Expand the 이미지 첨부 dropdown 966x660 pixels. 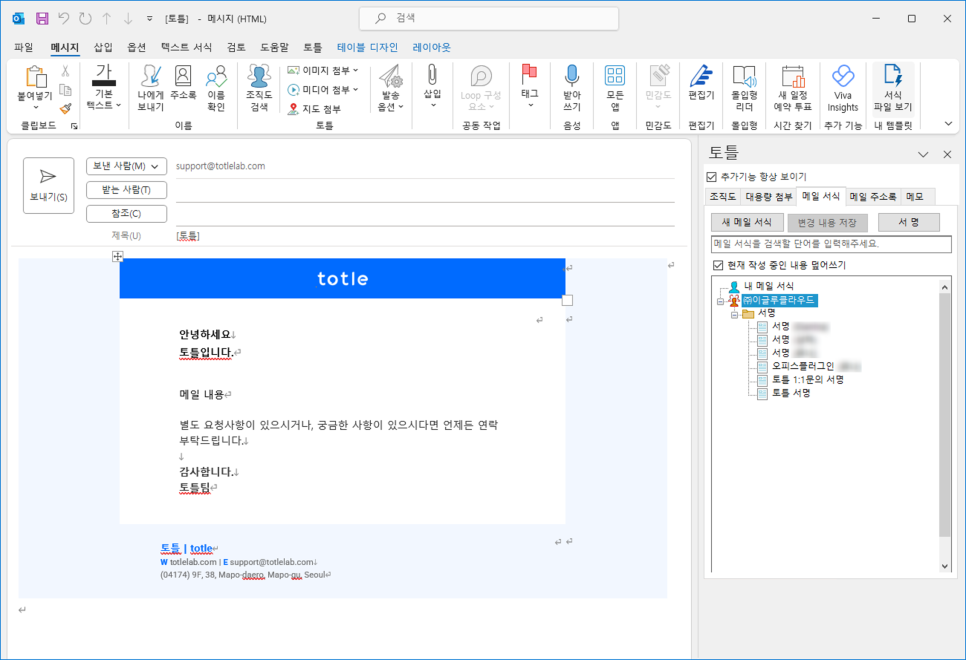pos(355,70)
